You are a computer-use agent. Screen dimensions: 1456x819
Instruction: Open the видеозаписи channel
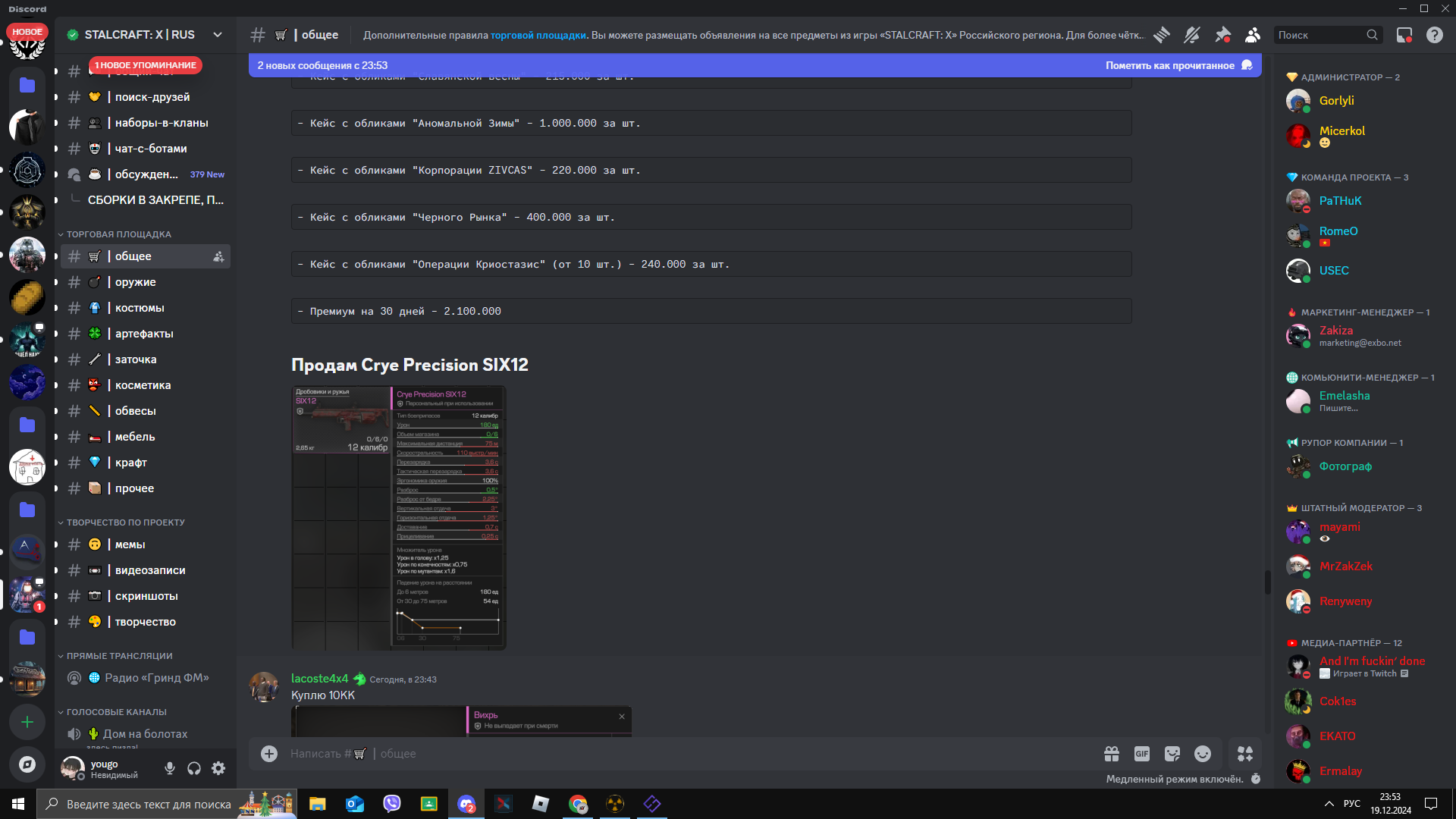click(146, 570)
